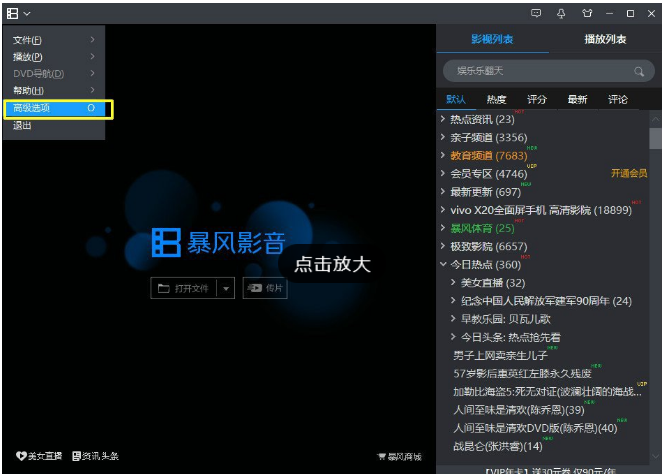Select 57岁影后惠英红左膝永久残废 item
The height and width of the screenshot is (474, 662).
(522, 374)
